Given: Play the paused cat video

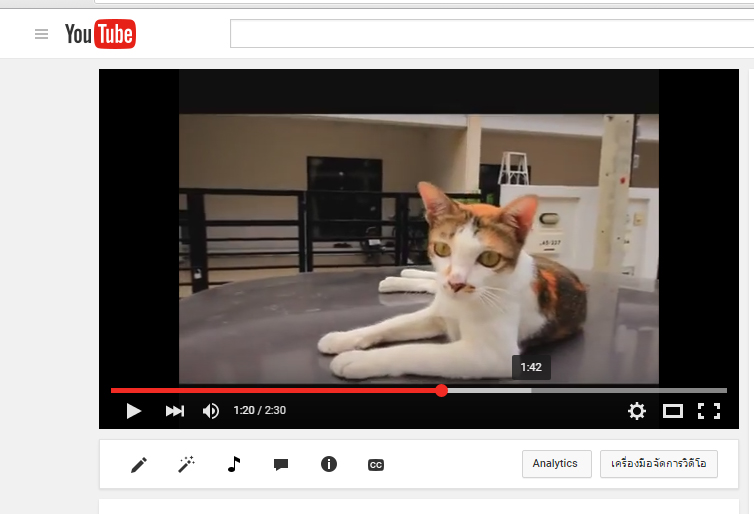Looking at the screenshot, I should [x=133, y=411].
